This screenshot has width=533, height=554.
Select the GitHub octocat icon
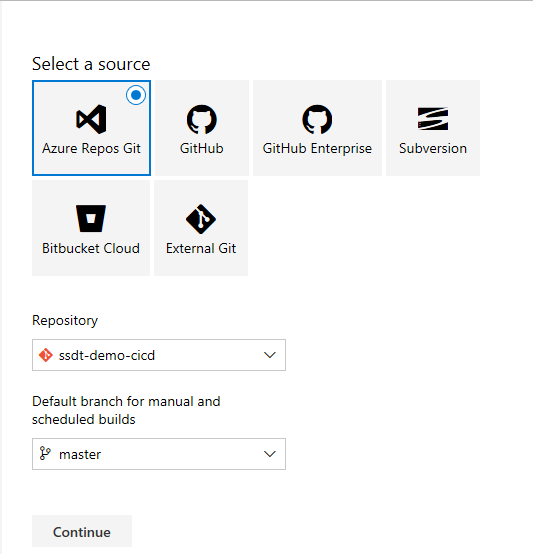click(x=202, y=119)
